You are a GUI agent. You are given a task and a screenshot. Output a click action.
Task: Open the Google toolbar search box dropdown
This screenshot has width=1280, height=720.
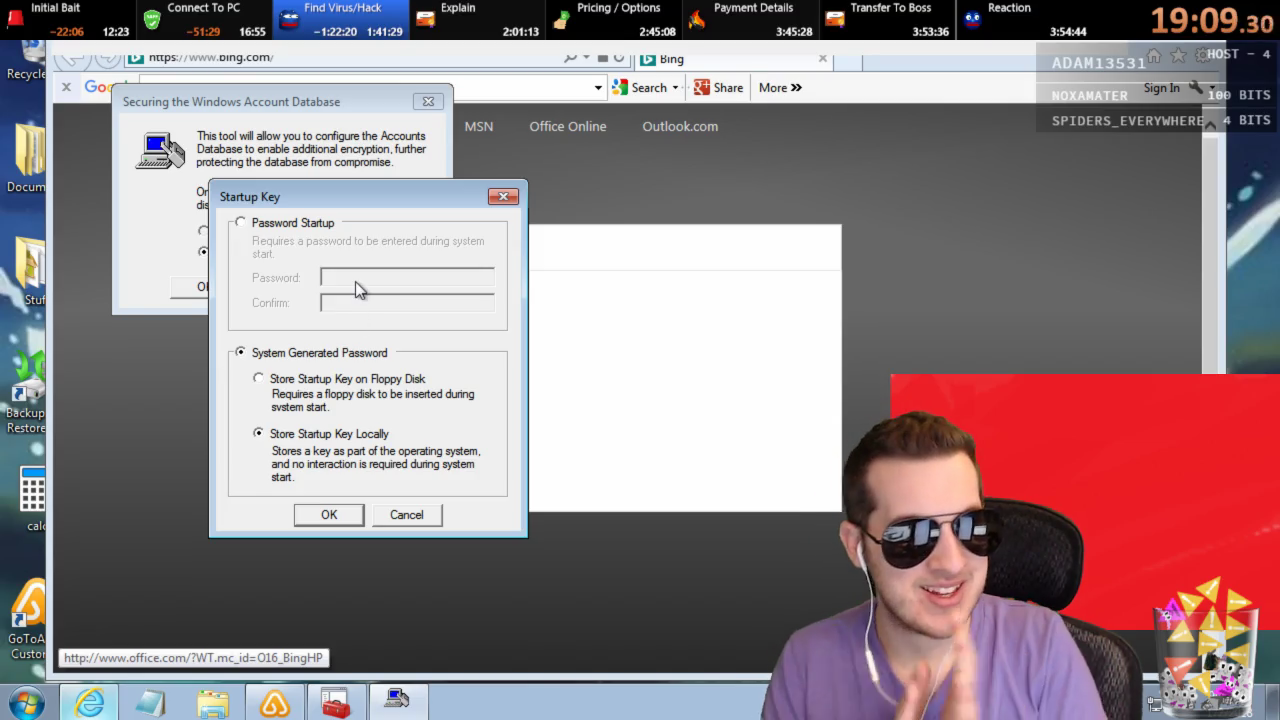pyautogui.click(x=598, y=88)
